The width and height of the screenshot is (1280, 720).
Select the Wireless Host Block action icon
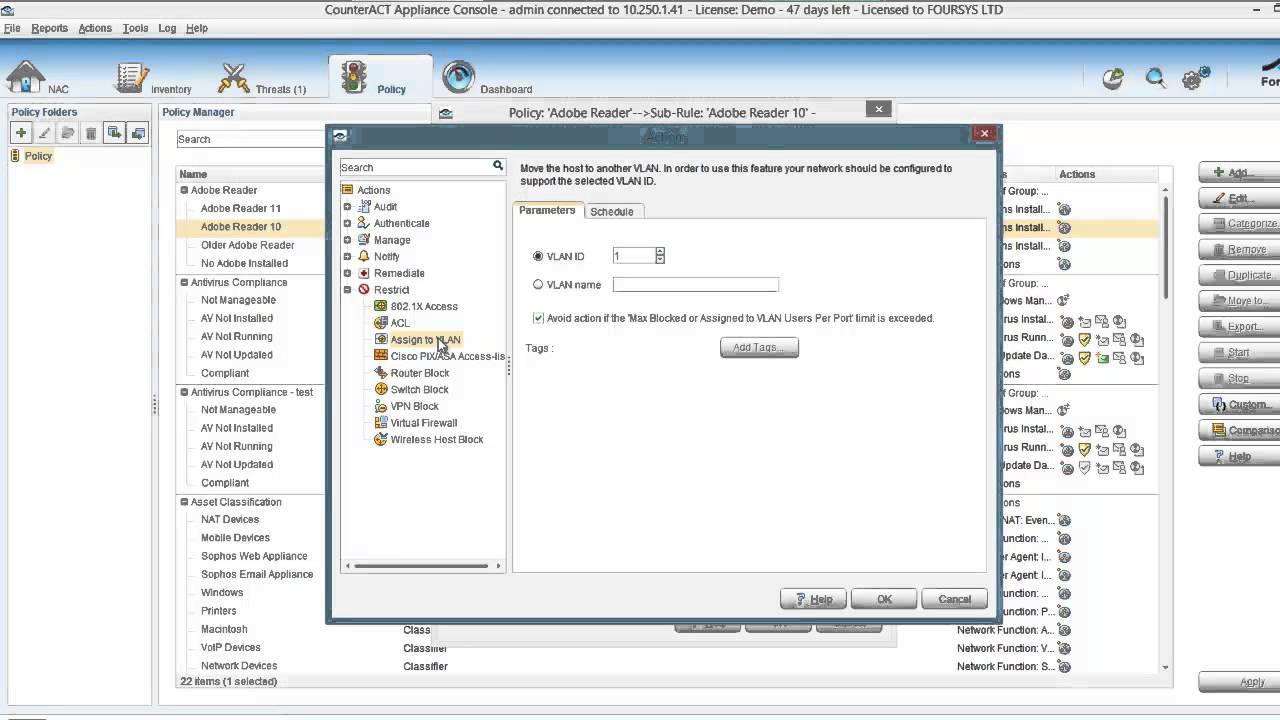click(x=381, y=439)
